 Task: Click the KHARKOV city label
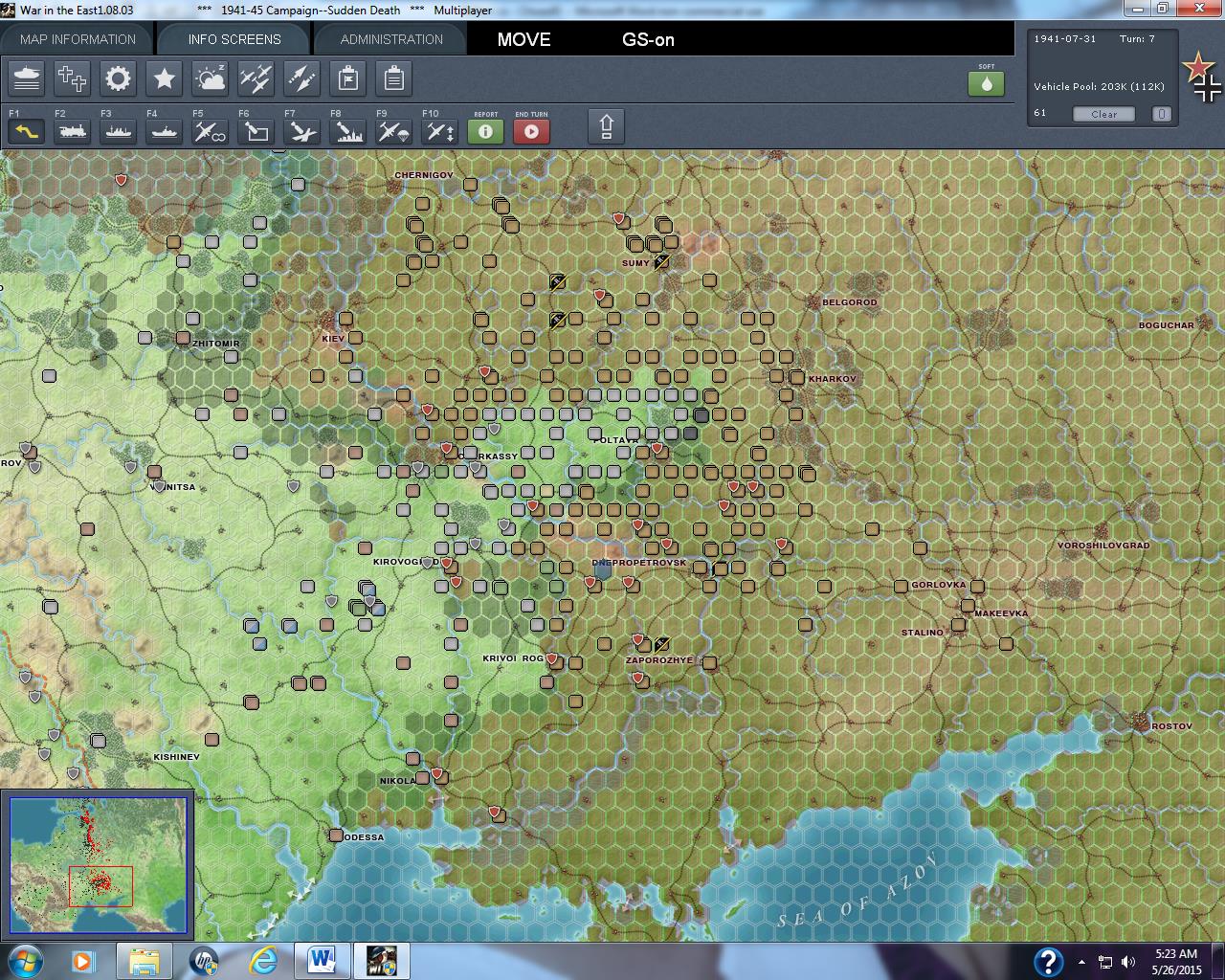833,379
